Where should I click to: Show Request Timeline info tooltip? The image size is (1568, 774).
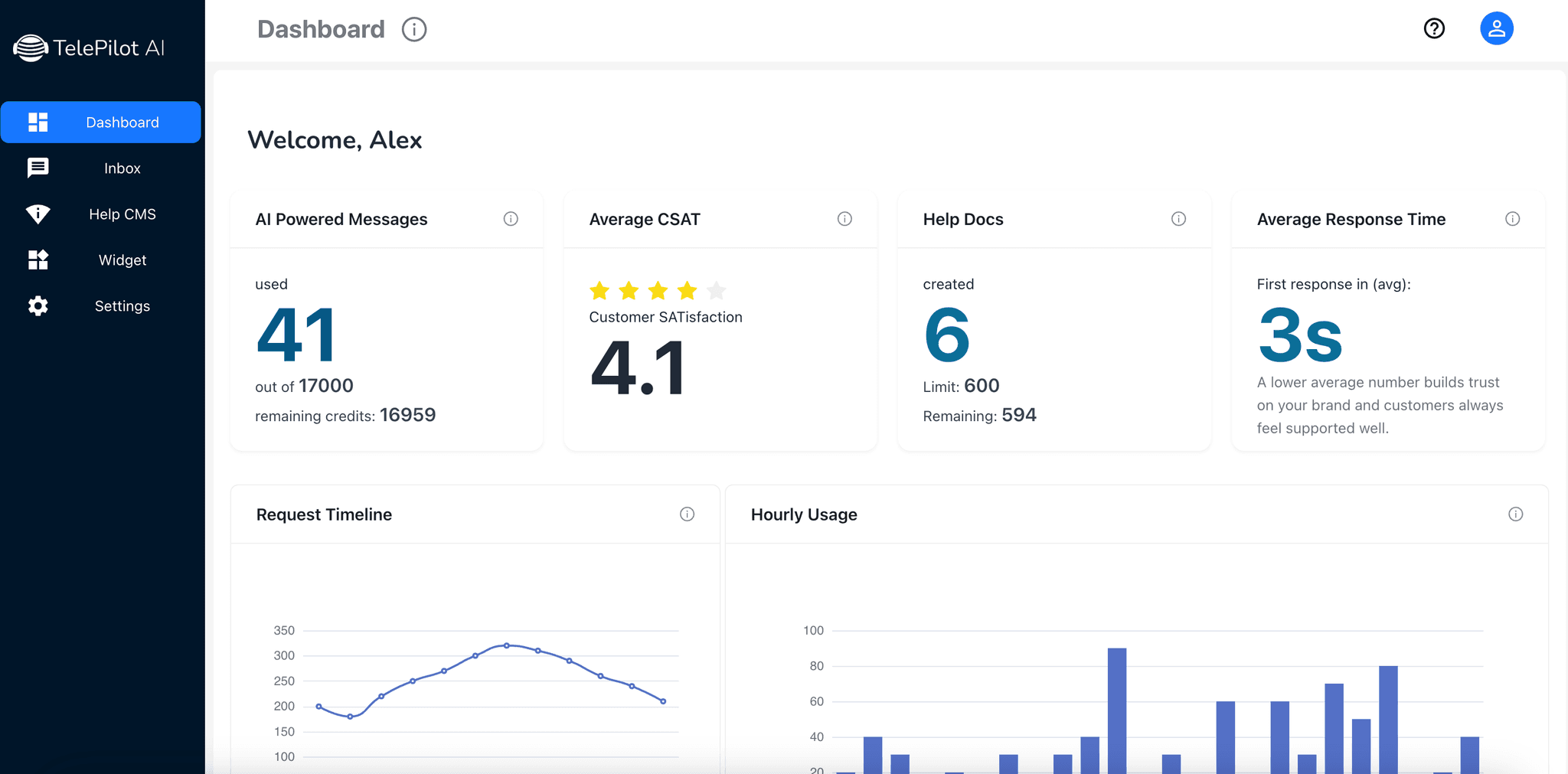tap(687, 514)
